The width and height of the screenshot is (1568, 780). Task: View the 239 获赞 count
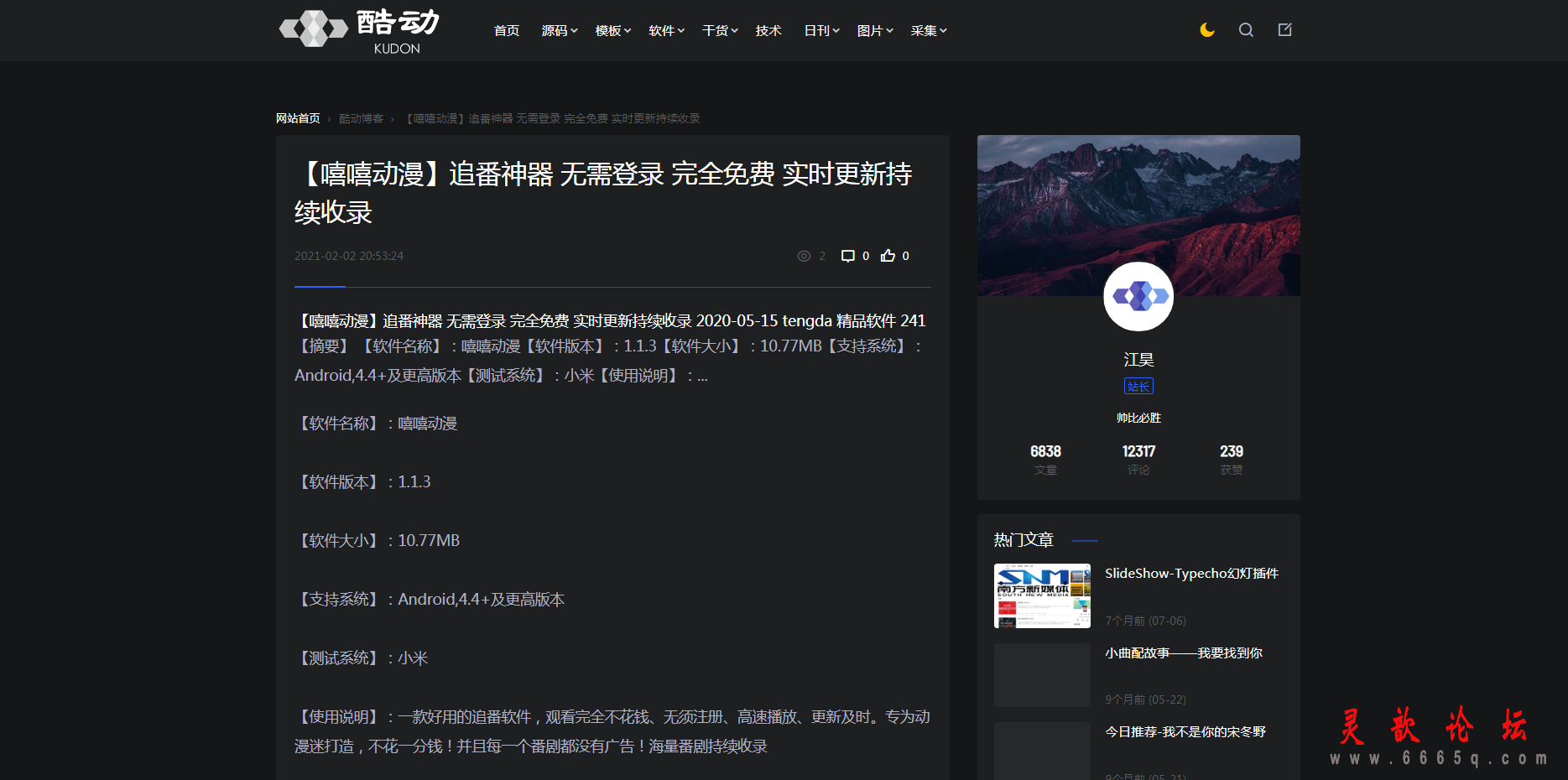click(1232, 460)
